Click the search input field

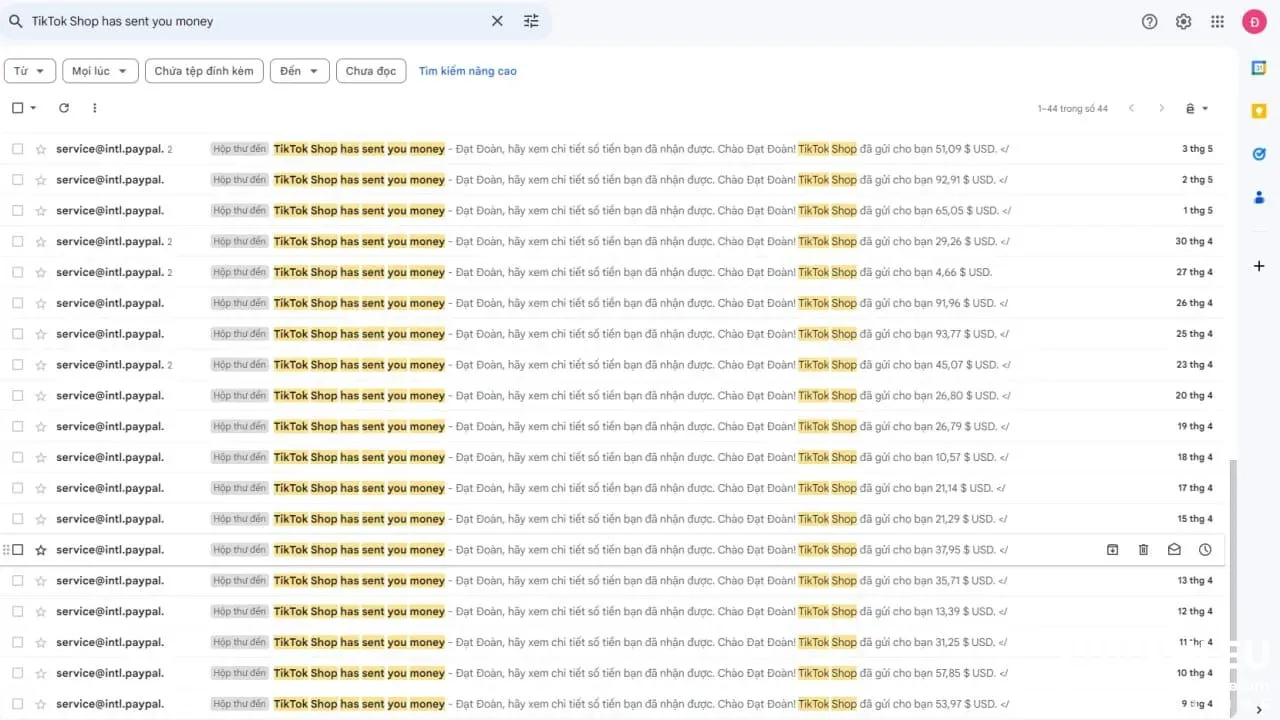(x=255, y=21)
